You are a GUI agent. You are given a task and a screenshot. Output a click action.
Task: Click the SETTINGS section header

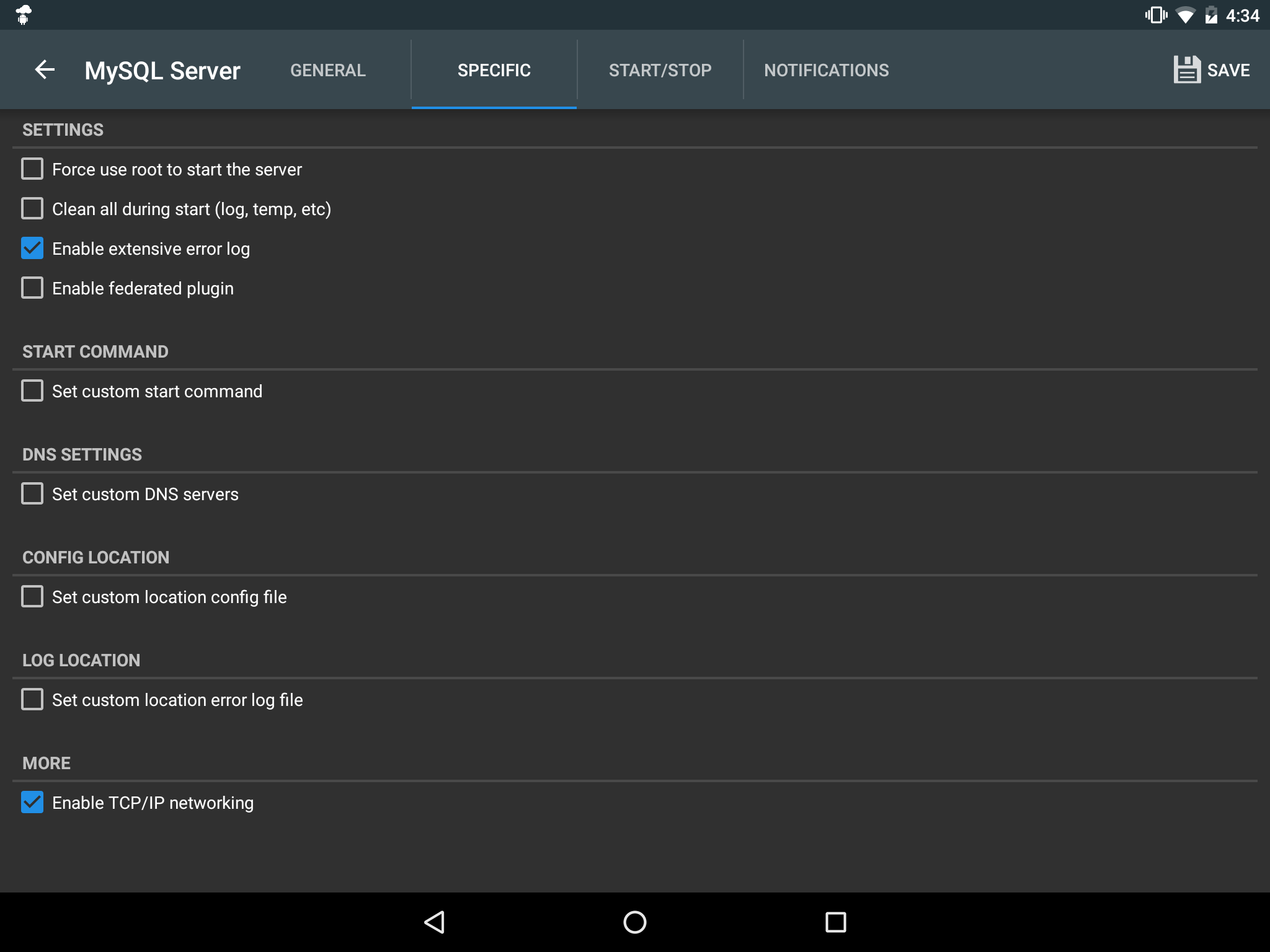(63, 130)
